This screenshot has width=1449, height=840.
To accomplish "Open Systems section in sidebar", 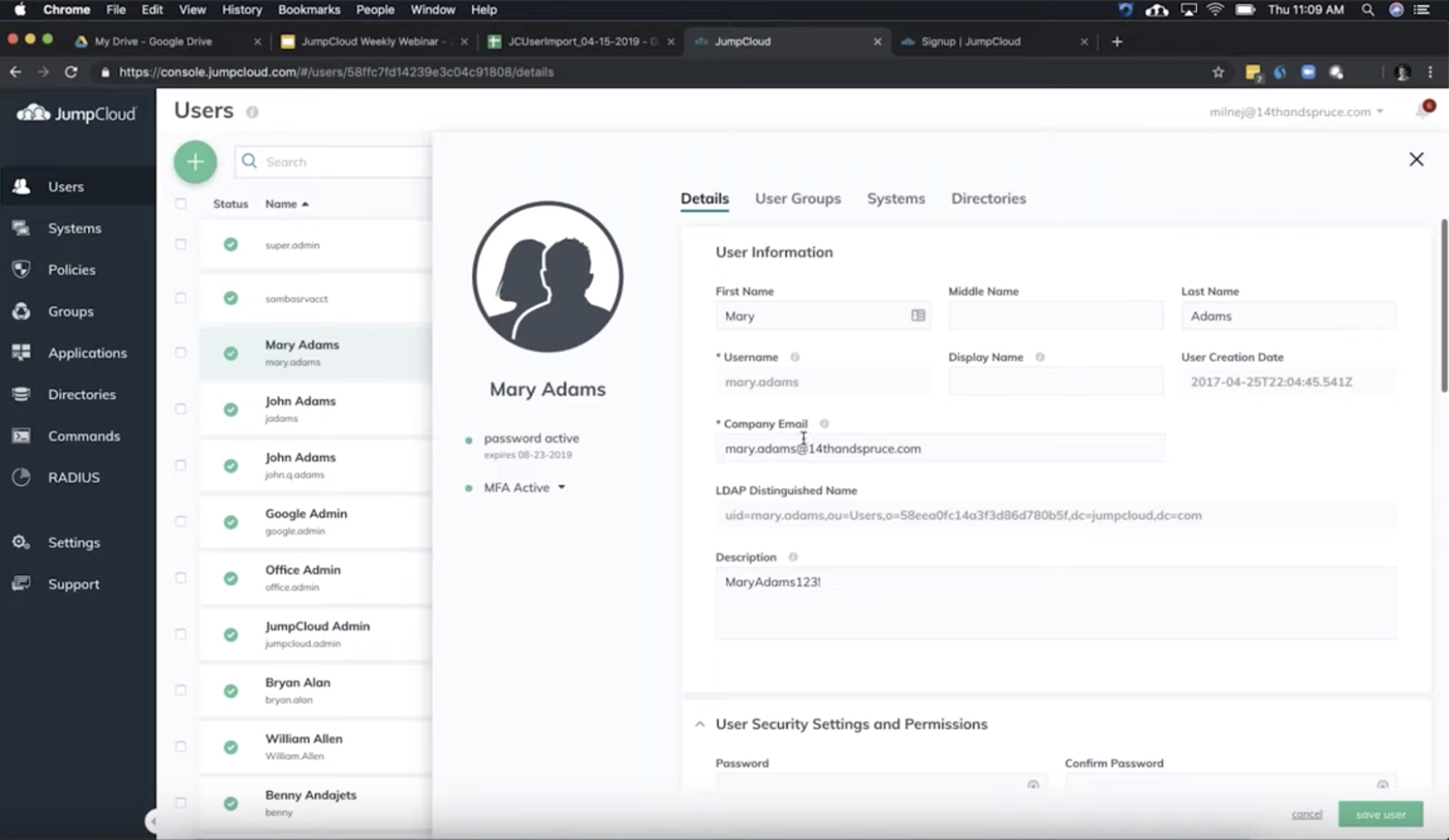I will pyautogui.click(x=74, y=228).
